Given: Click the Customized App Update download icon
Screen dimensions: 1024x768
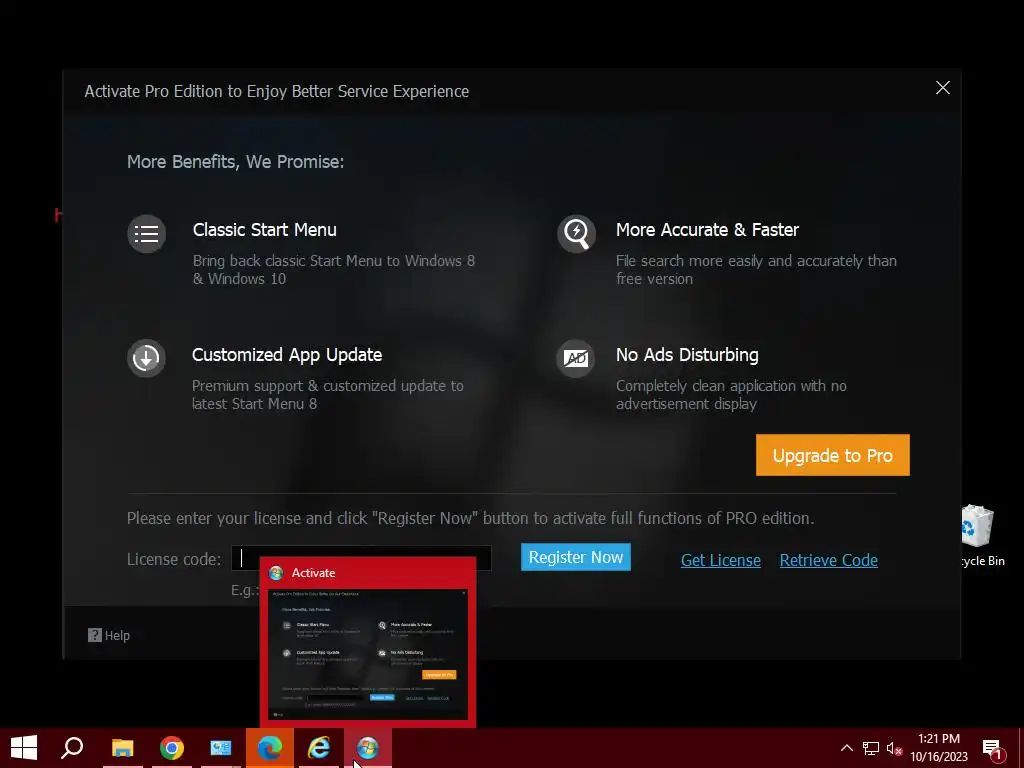Looking at the screenshot, I should tap(146, 358).
